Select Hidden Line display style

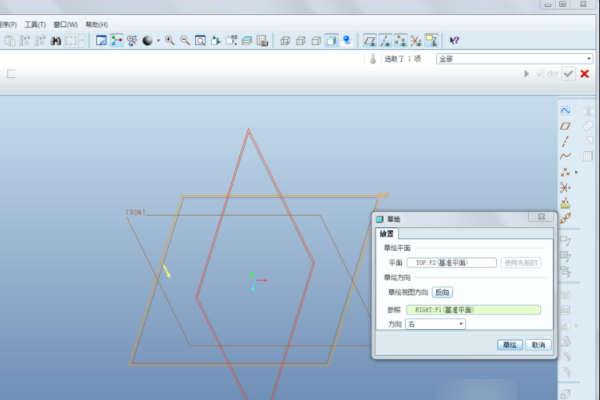click(x=301, y=41)
